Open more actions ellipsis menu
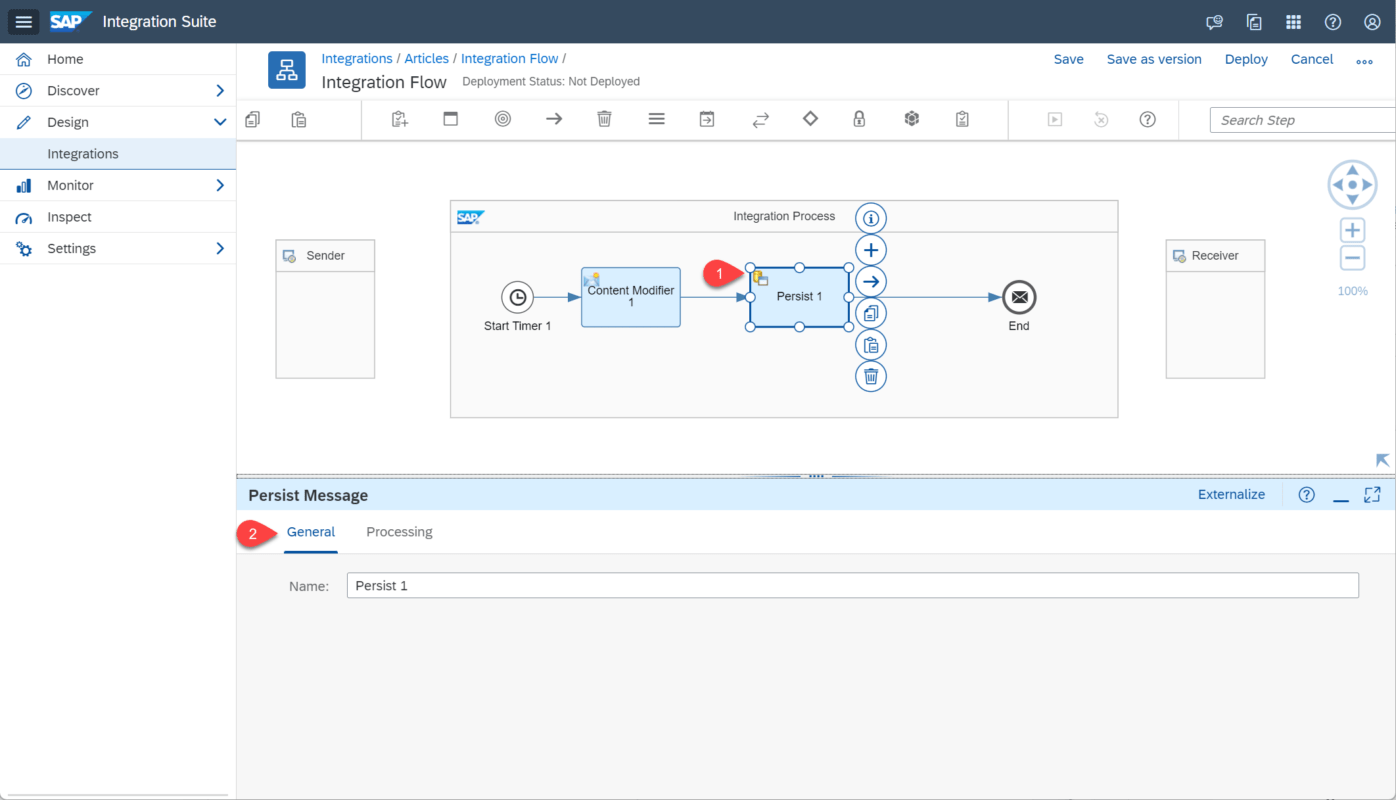This screenshot has height=800, width=1396. click(x=1364, y=61)
